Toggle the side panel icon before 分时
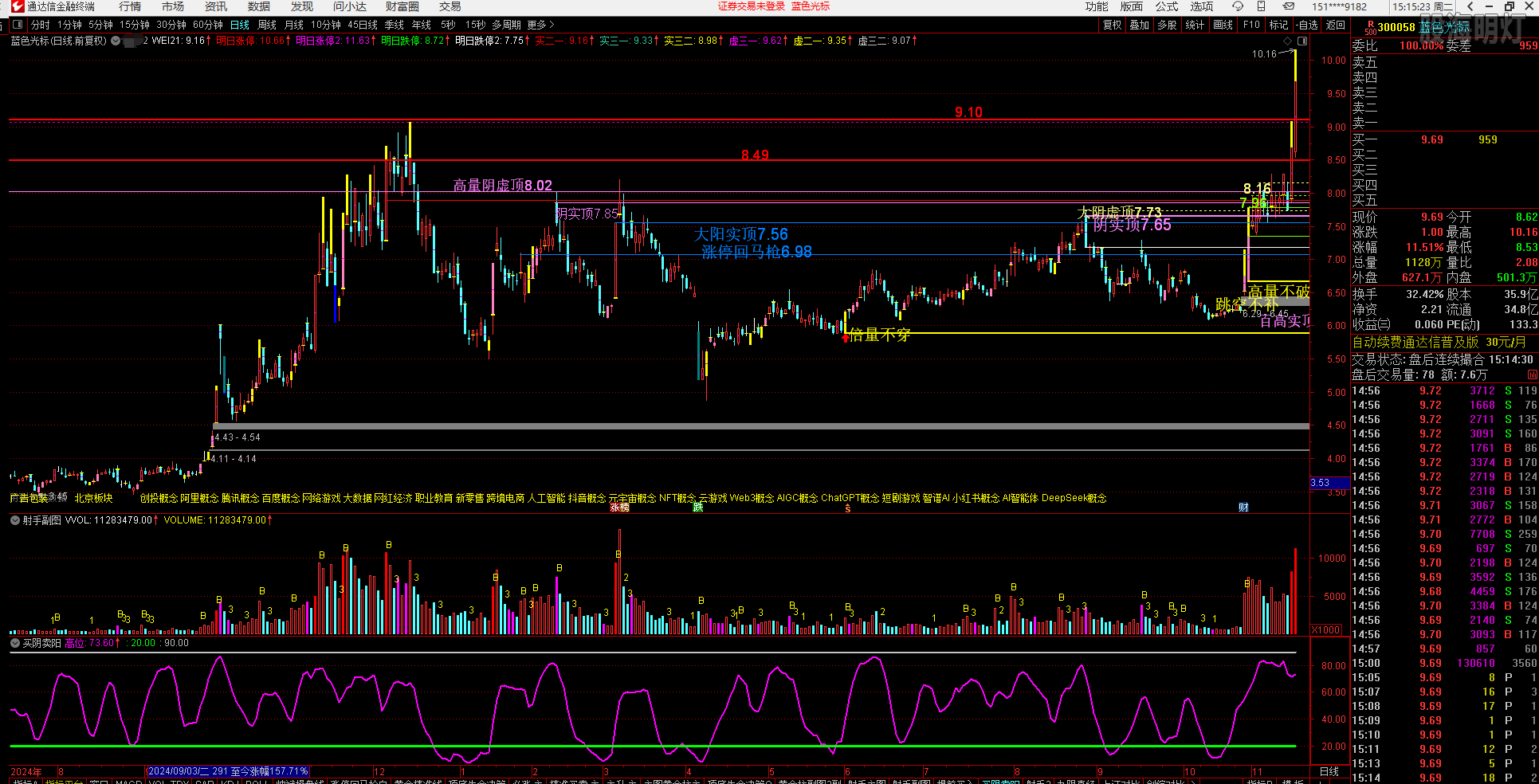The image size is (1539, 784). click(x=18, y=25)
